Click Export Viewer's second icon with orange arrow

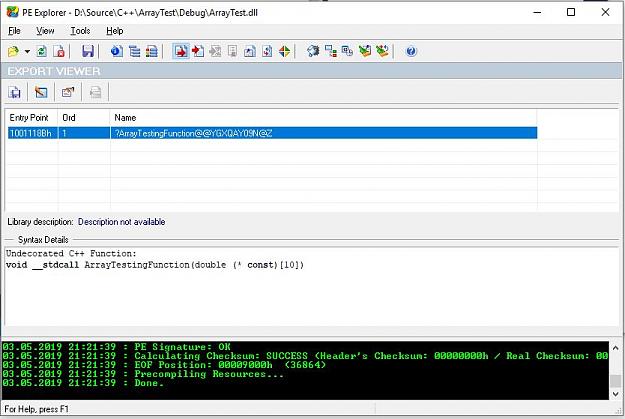click(x=41, y=92)
